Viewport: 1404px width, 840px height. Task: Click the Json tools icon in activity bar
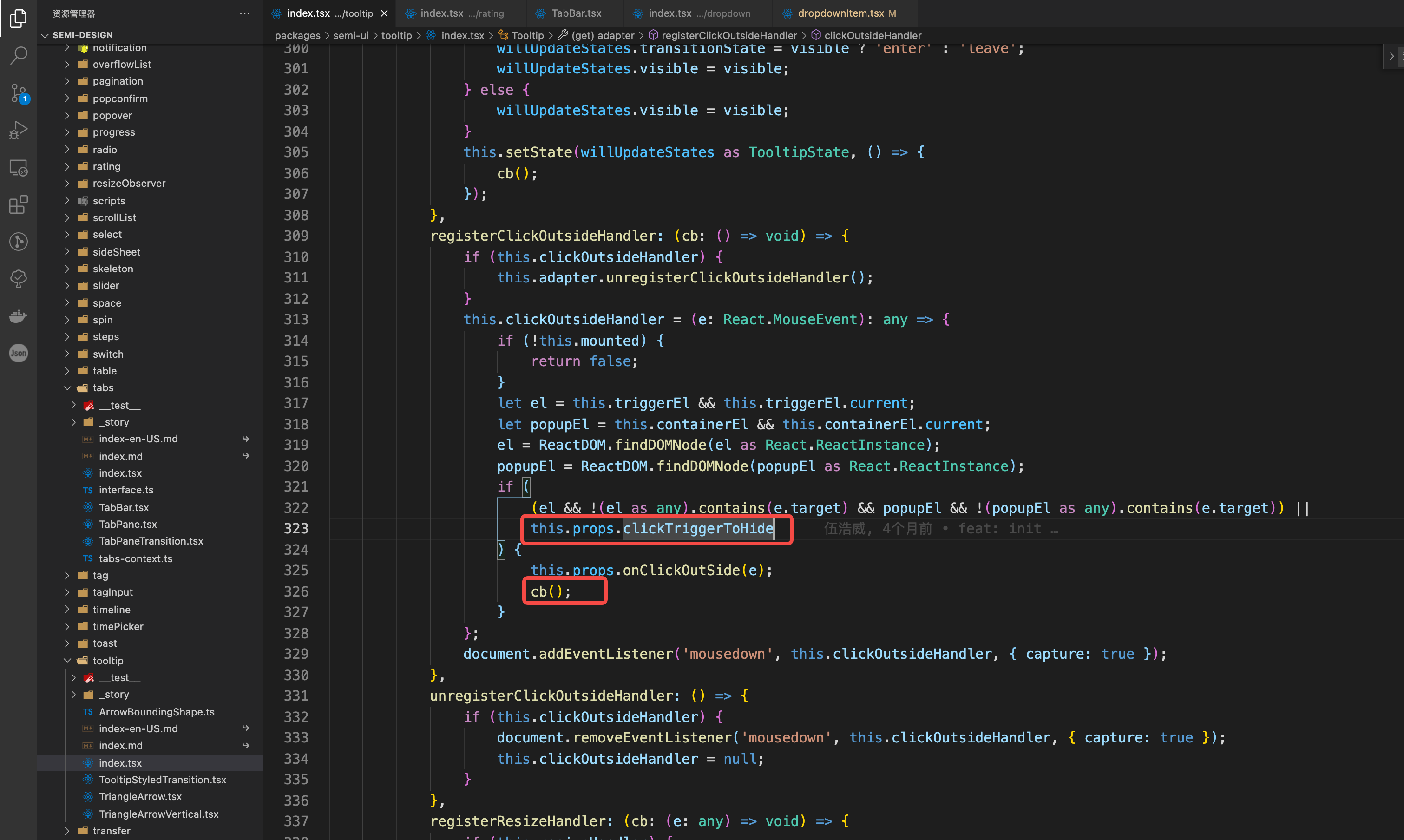(x=19, y=353)
